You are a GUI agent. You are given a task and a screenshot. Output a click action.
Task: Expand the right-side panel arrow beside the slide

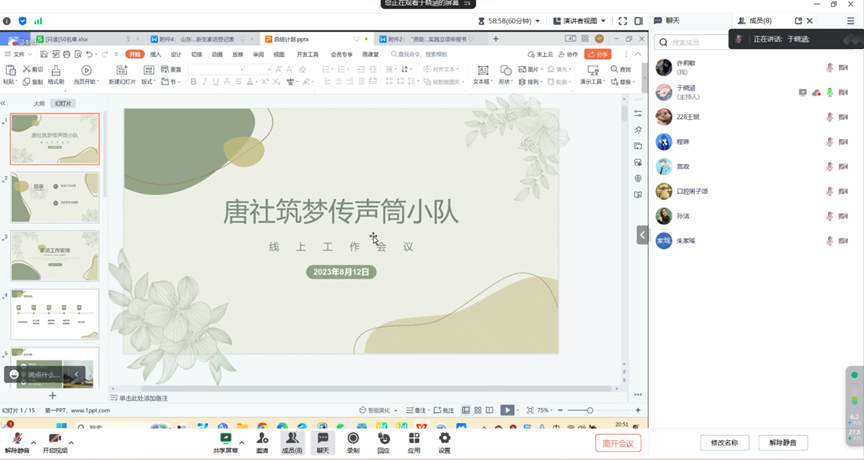tap(642, 235)
